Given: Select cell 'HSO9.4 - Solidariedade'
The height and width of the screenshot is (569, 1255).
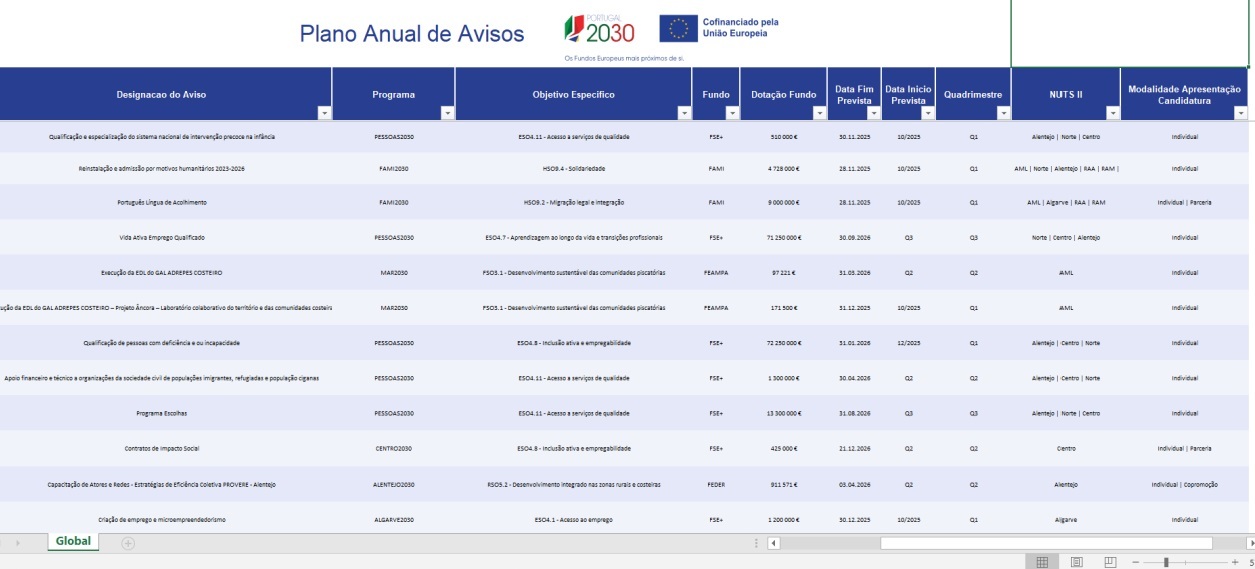Looking at the screenshot, I should tap(574, 168).
